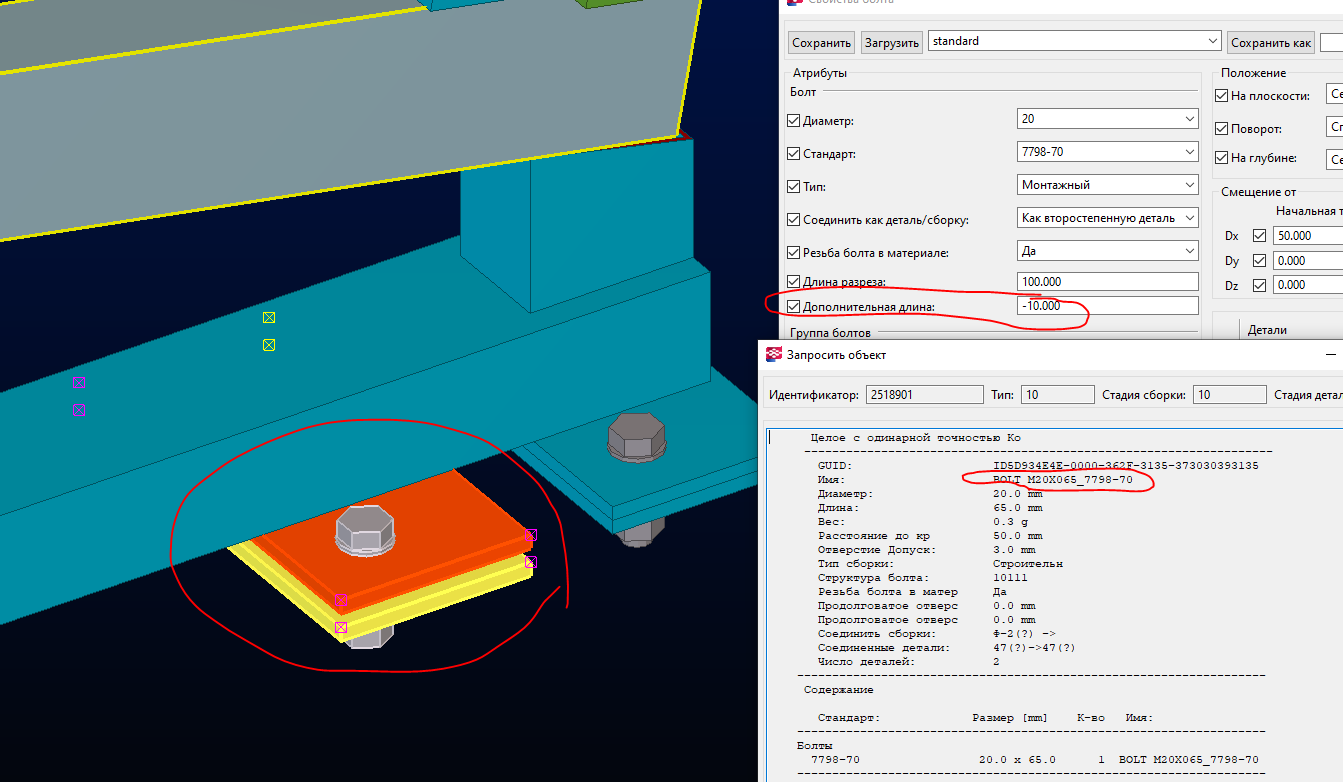Click the Длина разреза input field
1343x782 pixels.
[x=1107, y=282]
